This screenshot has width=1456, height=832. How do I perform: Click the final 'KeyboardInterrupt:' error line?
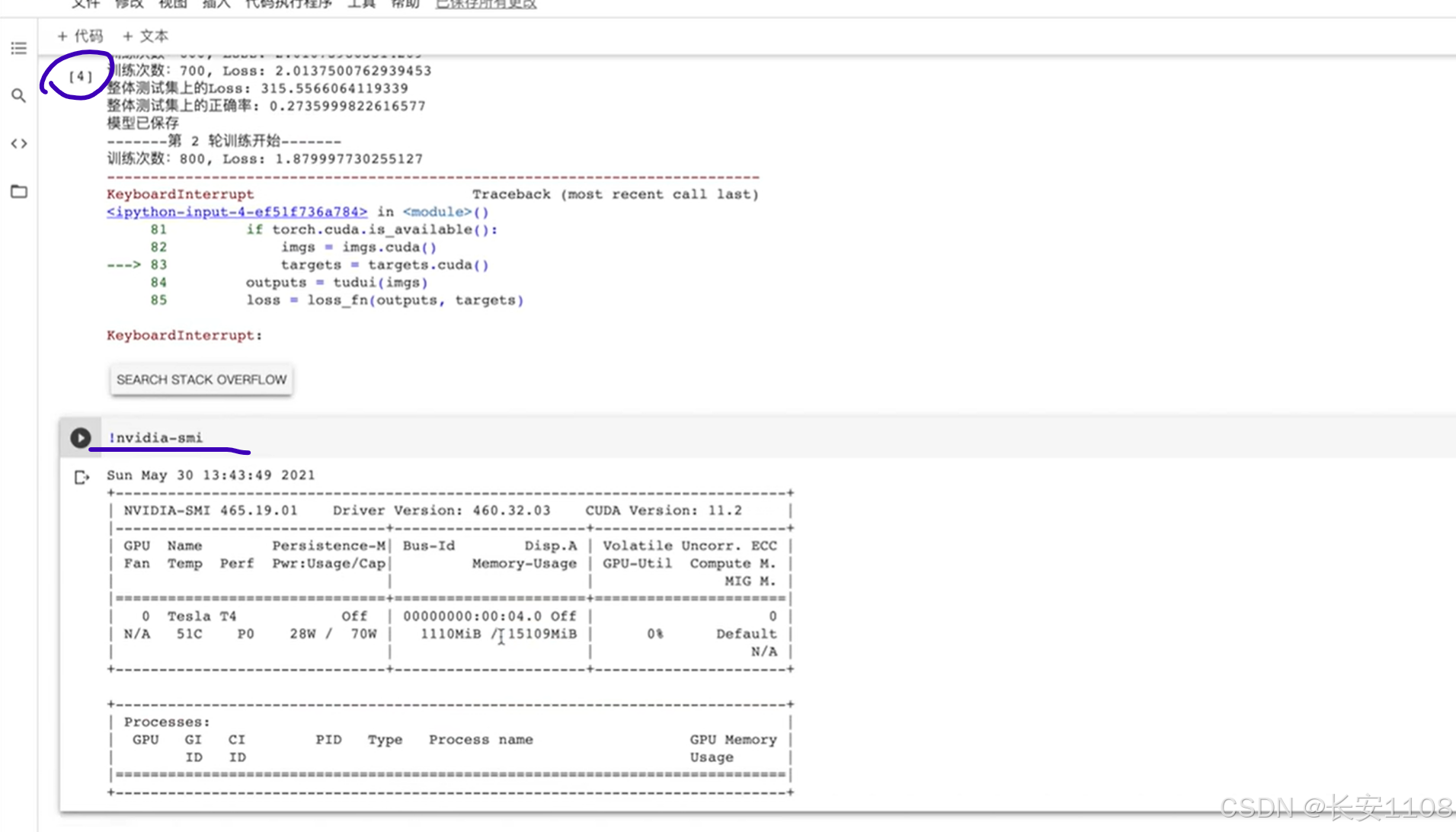pos(184,335)
